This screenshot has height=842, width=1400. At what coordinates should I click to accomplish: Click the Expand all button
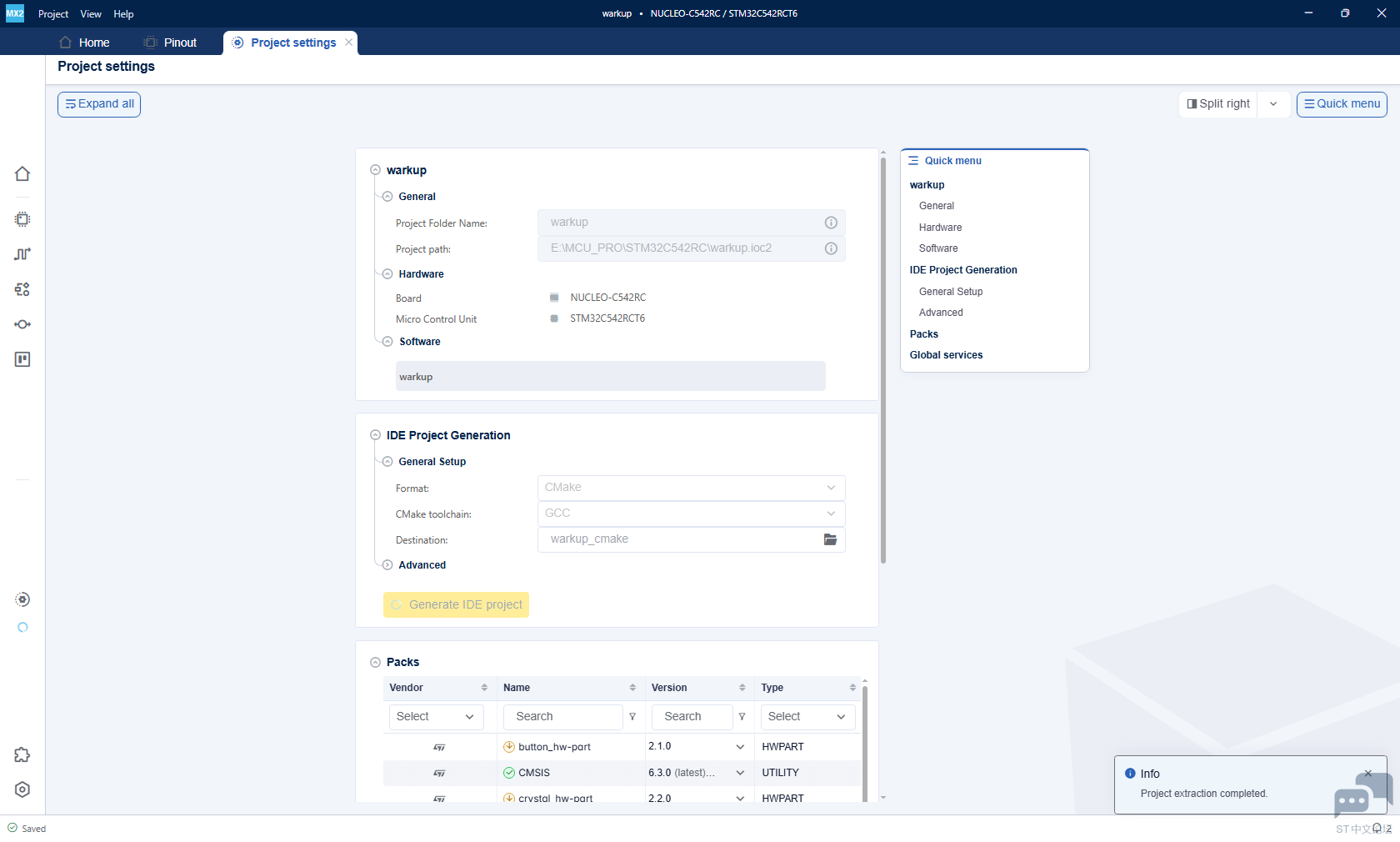(99, 104)
